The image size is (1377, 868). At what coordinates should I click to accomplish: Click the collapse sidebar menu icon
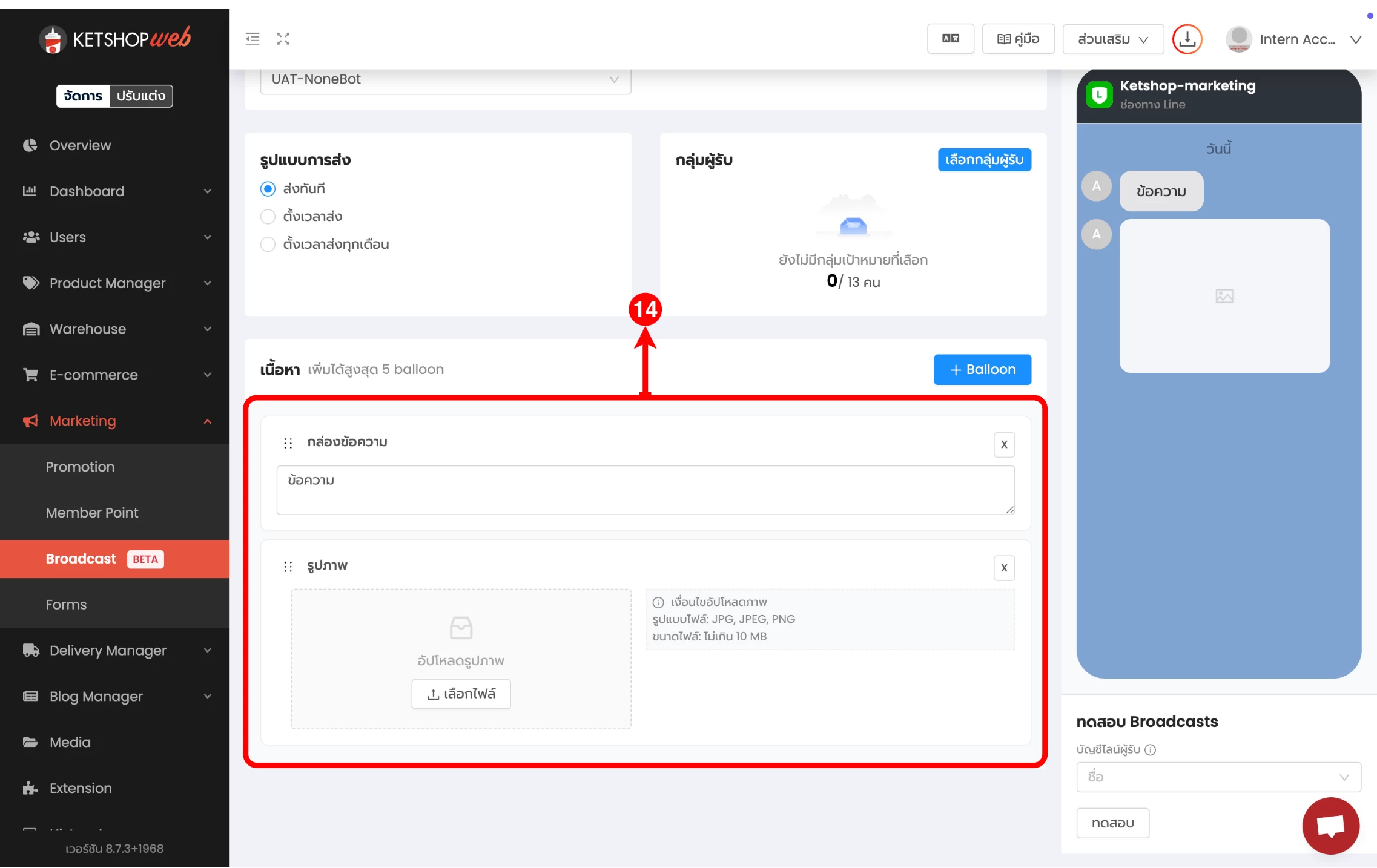pyautogui.click(x=253, y=39)
